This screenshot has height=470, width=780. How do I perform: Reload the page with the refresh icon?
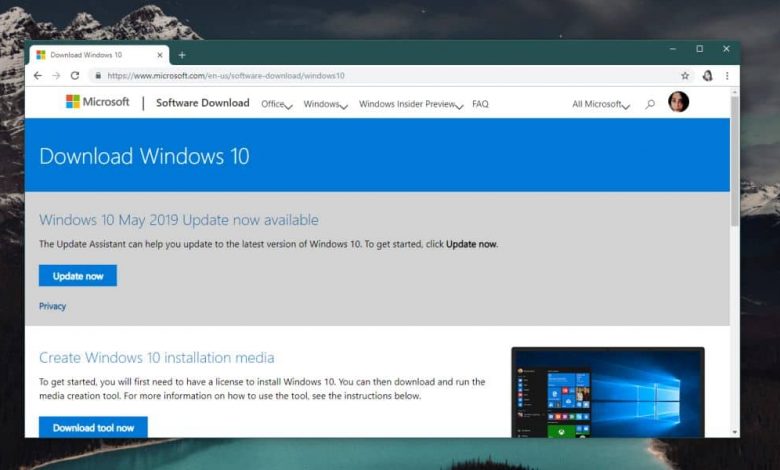coord(75,76)
